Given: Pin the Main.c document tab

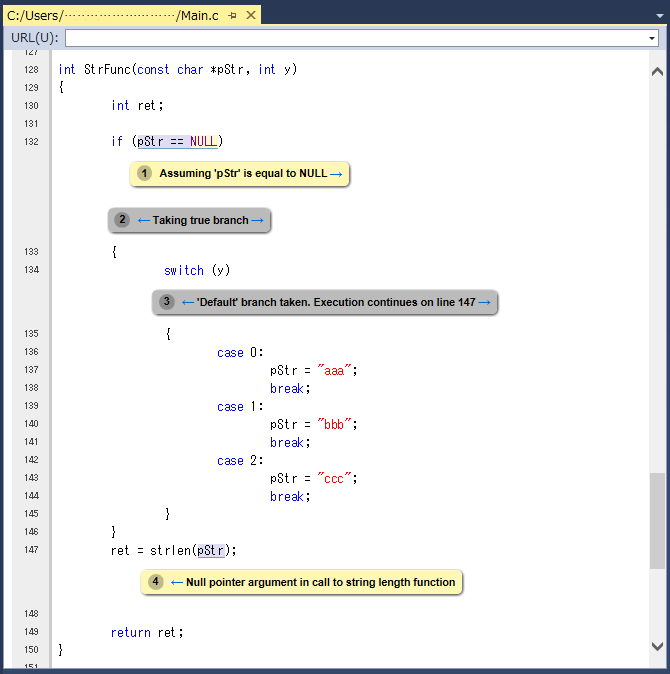Looking at the screenshot, I should pos(232,15).
